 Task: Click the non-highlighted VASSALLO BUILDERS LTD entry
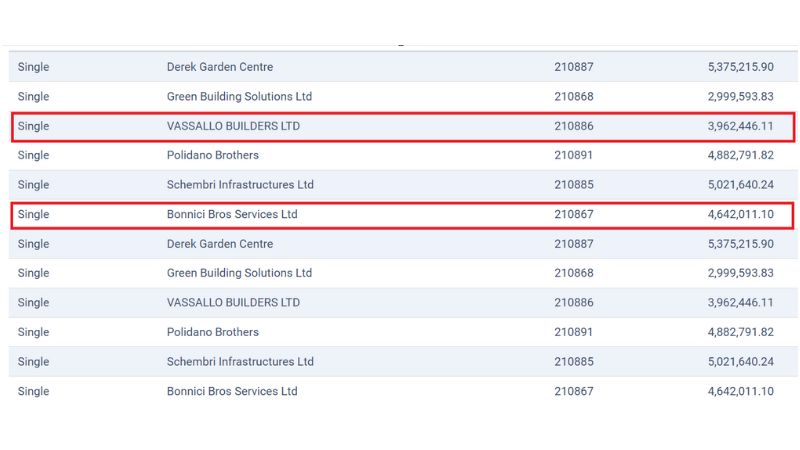[x=233, y=303]
